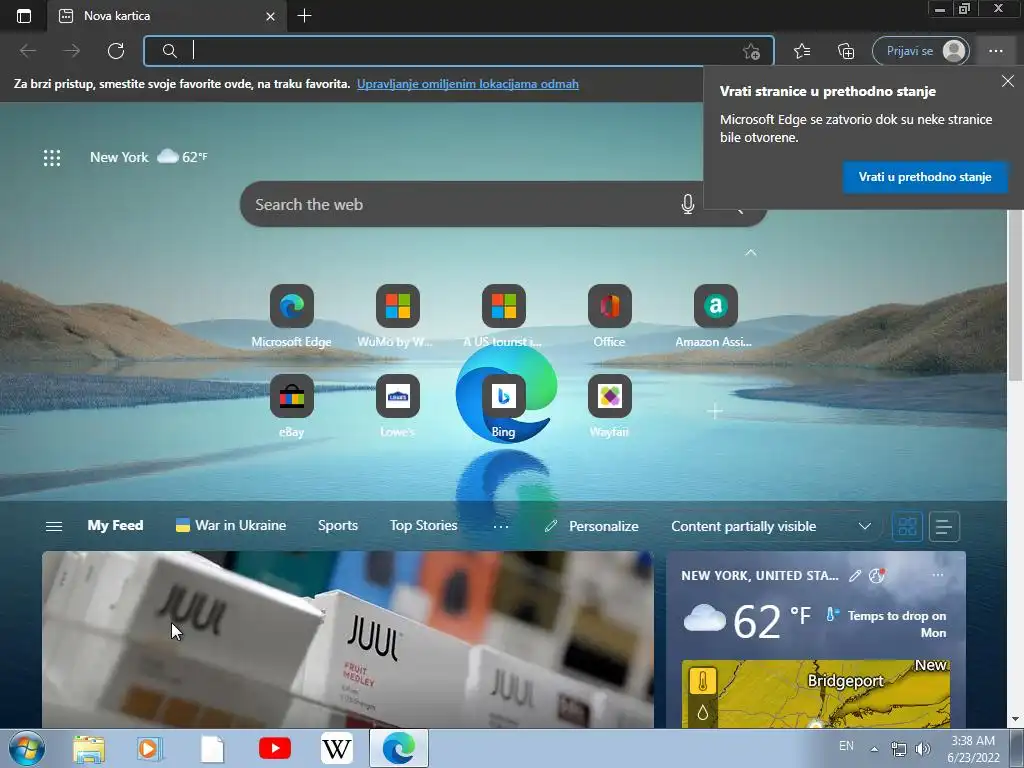Viewport: 1024px width, 768px height.
Task: Open the app launcher grid icon
Action: pyautogui.click(x=52, y=157)
